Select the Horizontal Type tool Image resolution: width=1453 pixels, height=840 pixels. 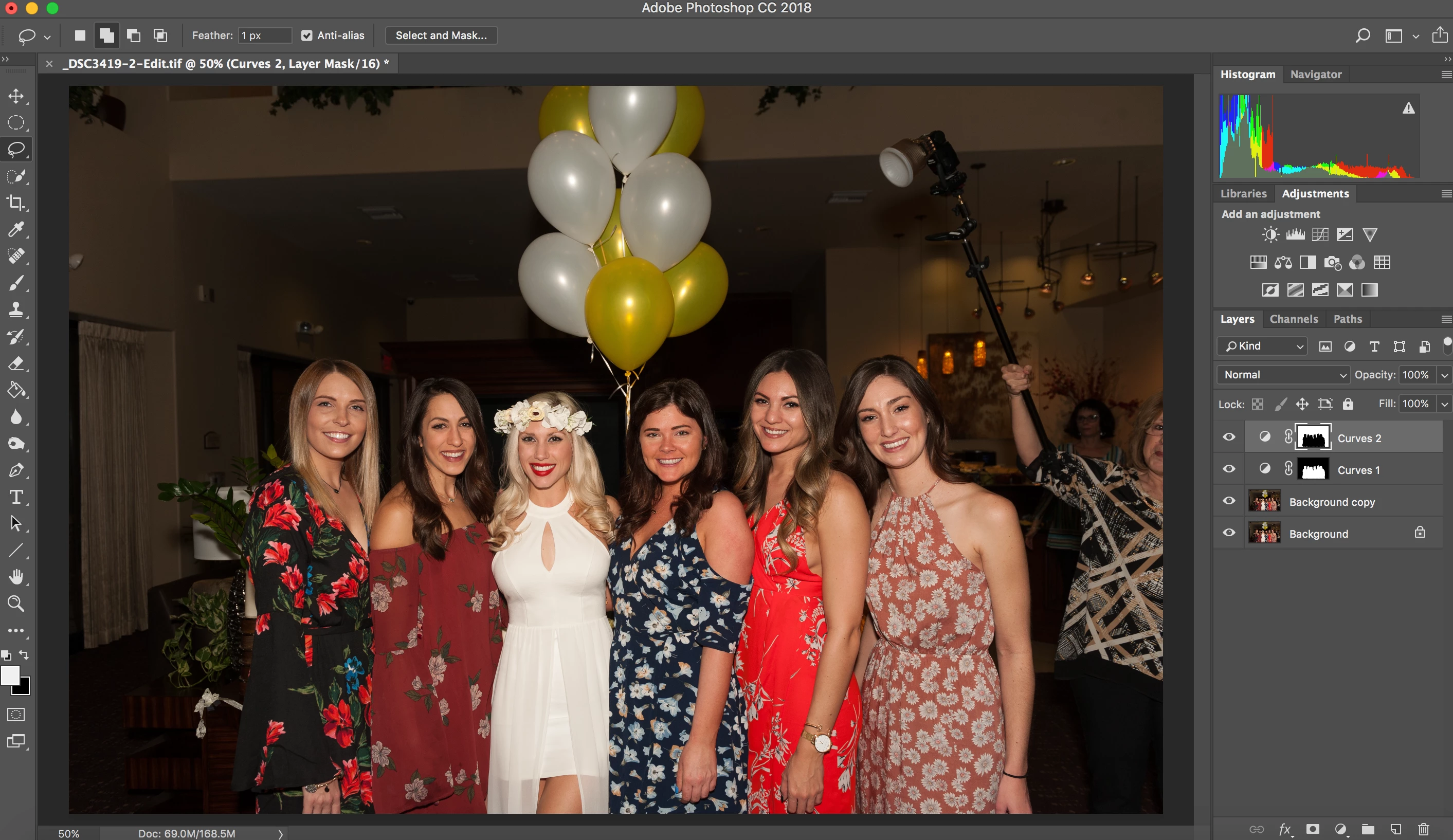[15, 497]
